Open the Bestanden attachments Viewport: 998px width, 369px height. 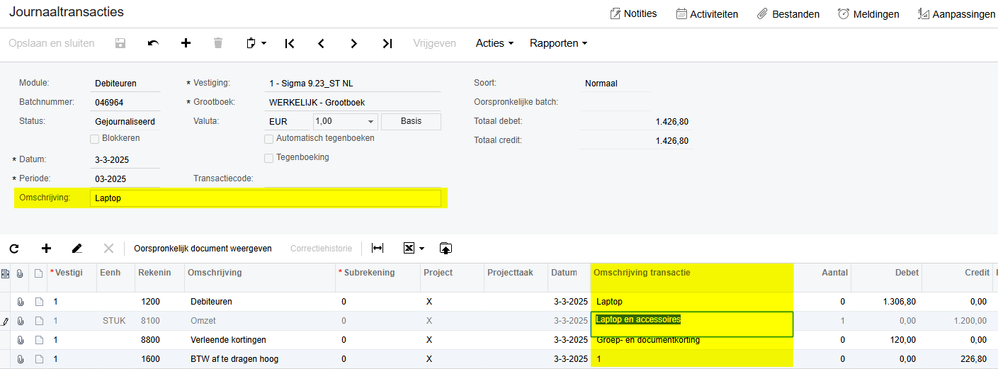pos(788,13)
